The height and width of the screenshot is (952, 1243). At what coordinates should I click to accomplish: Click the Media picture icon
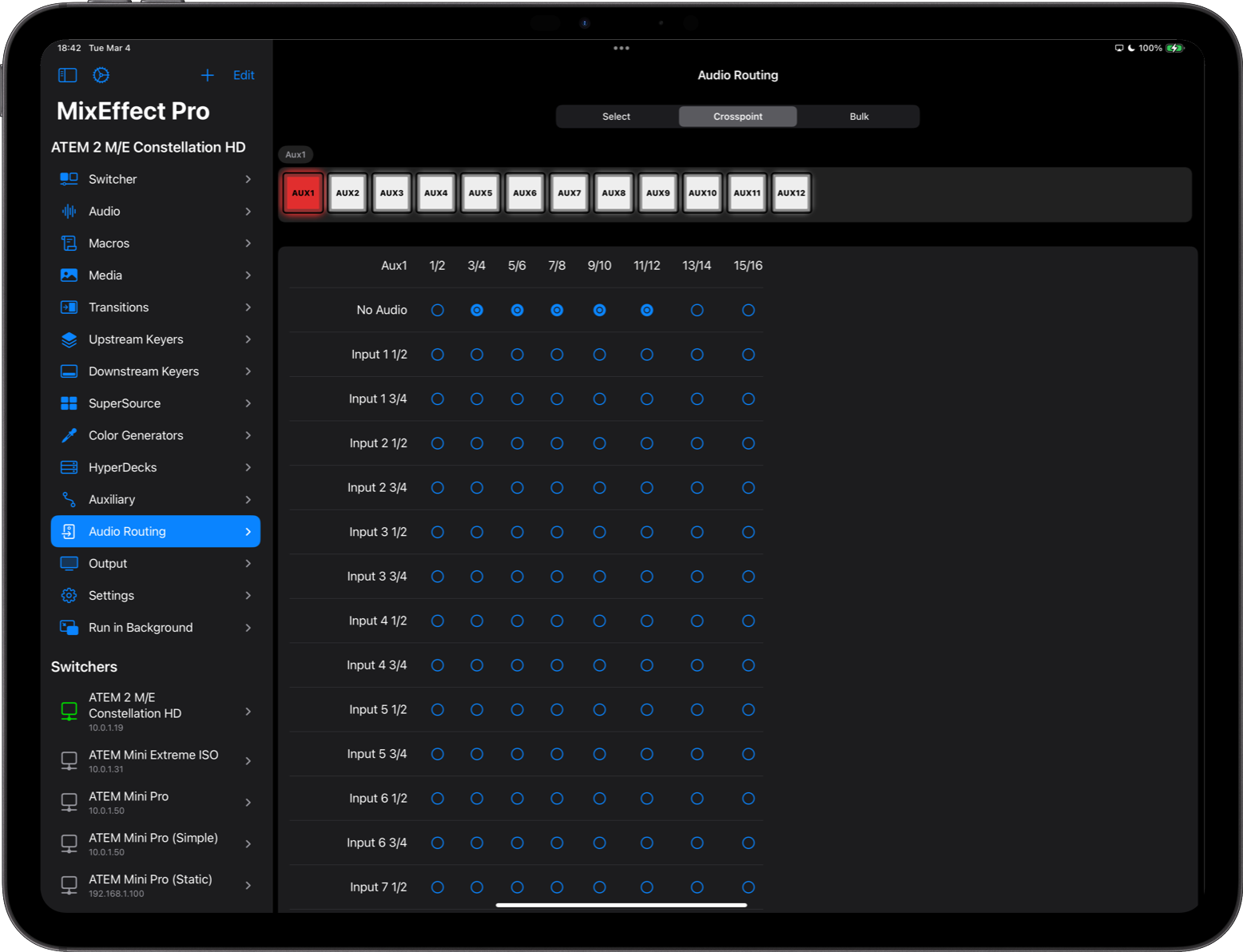(x=69, y=275)
